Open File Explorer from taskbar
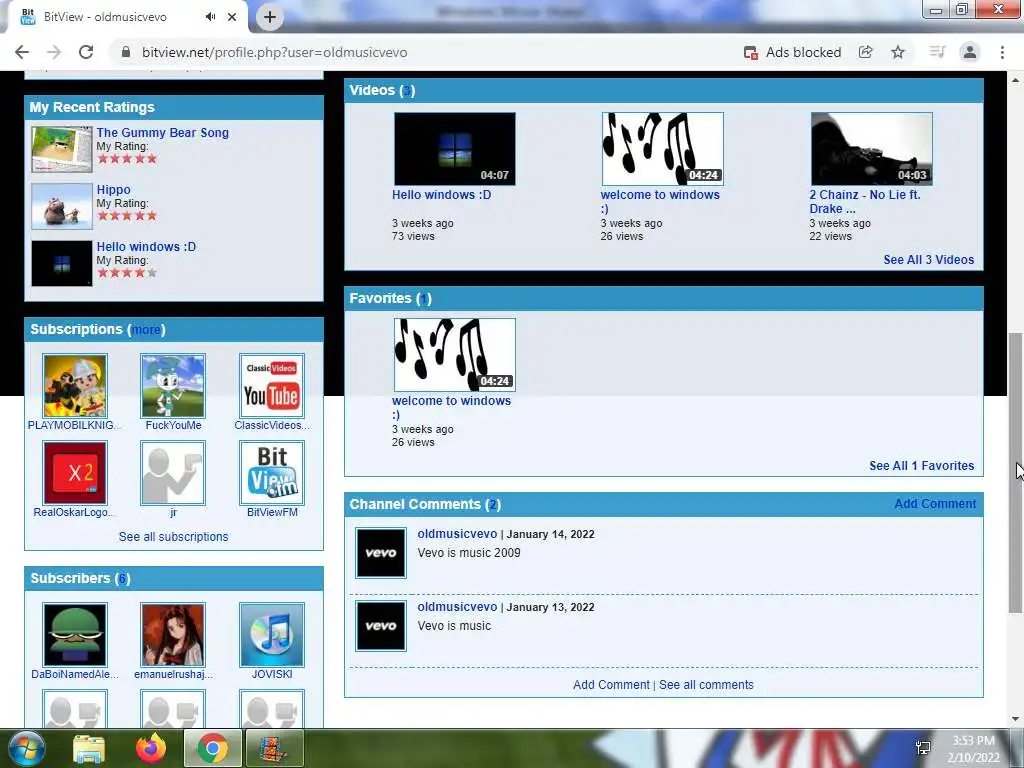This screenshot has height=768, width=1024. click(89, 748)
